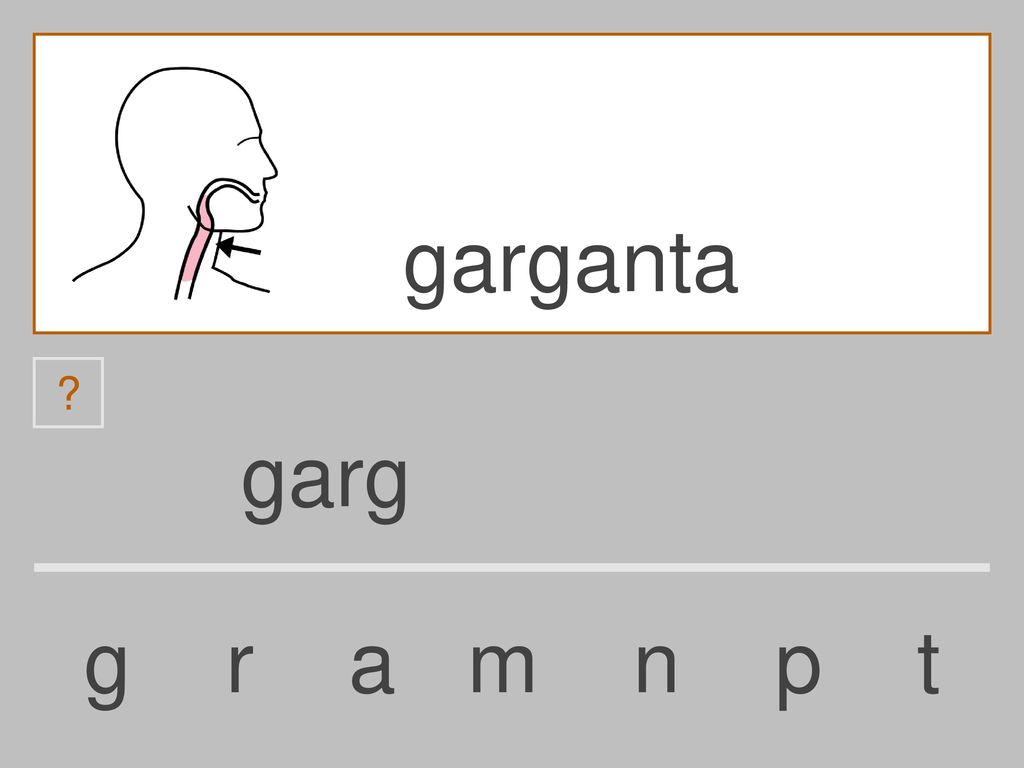The image size is (1024, 768).
Task: Tap the pink highlighted throat passage
Action: (x=195, y=240)
